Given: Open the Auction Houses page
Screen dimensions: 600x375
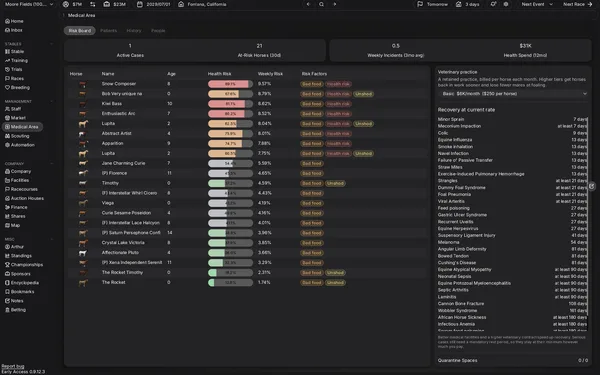Looking at the screenshot, I should click(x=24, y=198).
